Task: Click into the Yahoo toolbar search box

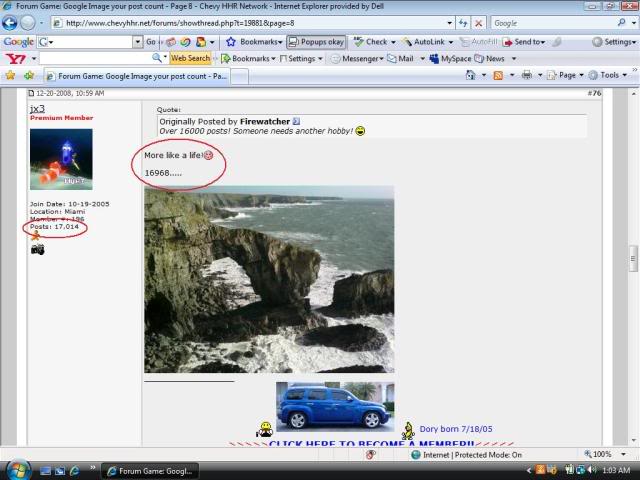Action: click(x=95, y=58)
